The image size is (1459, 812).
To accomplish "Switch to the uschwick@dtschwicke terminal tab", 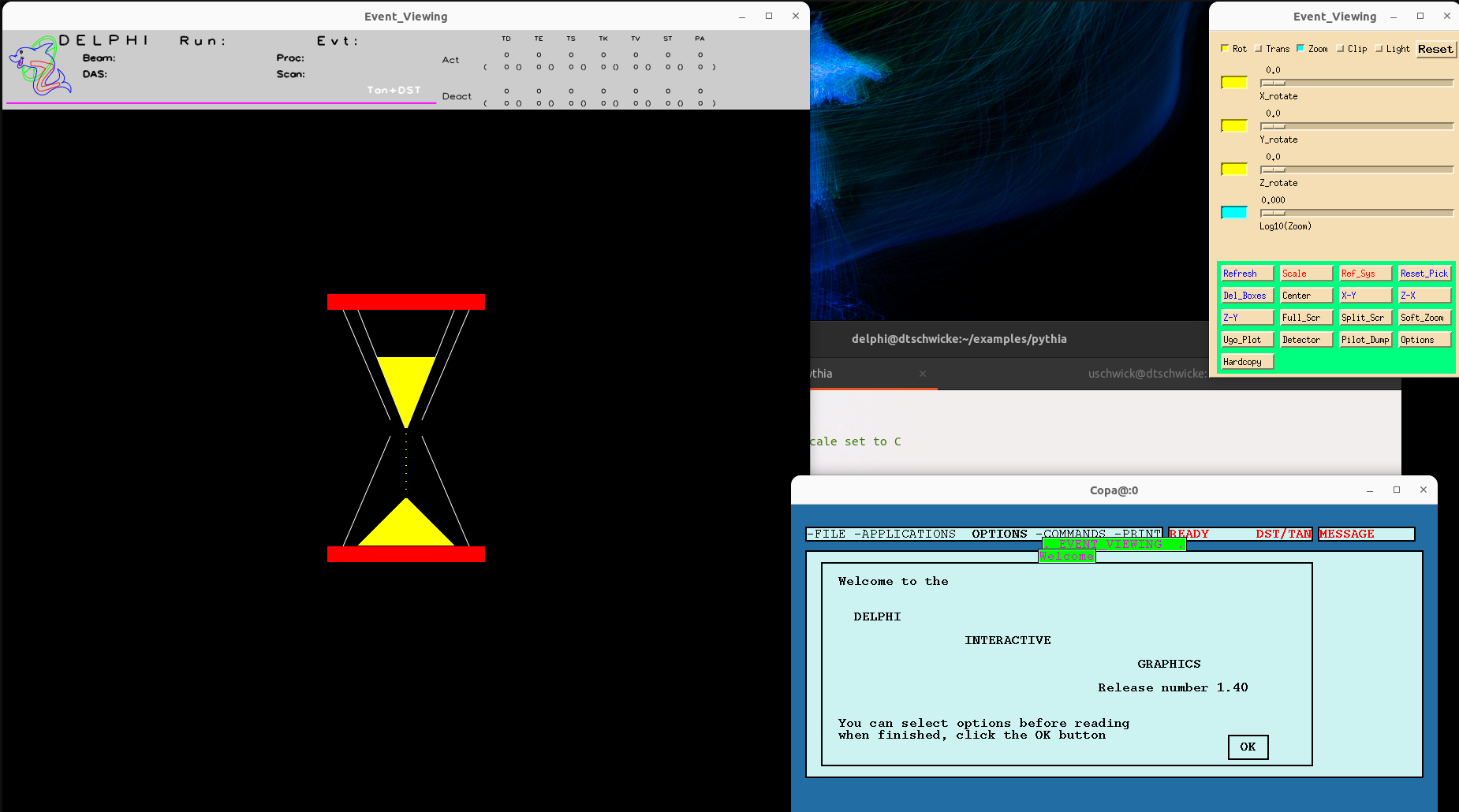I will click(x=1147, y=374).
